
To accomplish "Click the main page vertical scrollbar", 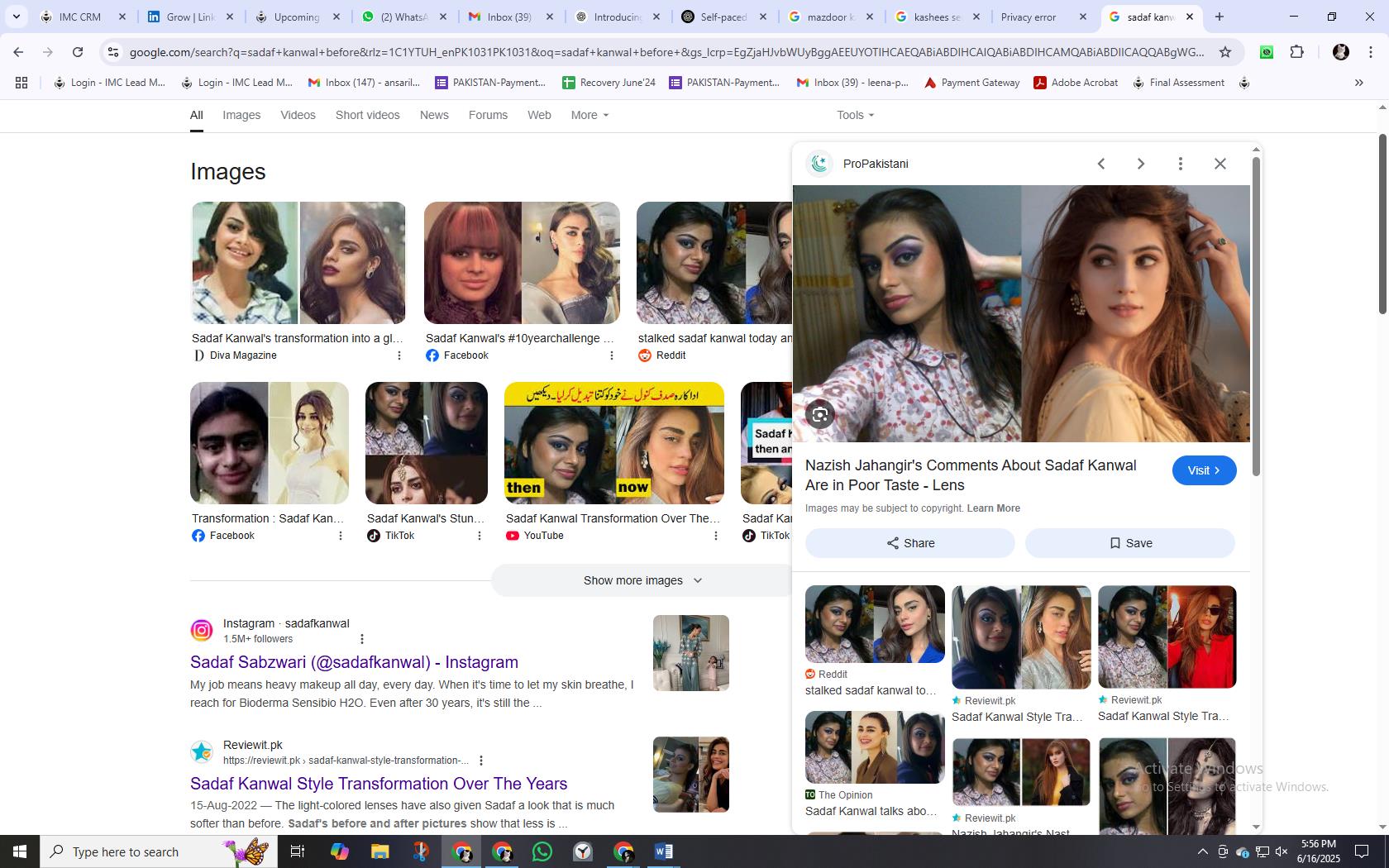I will (1382, 223).
